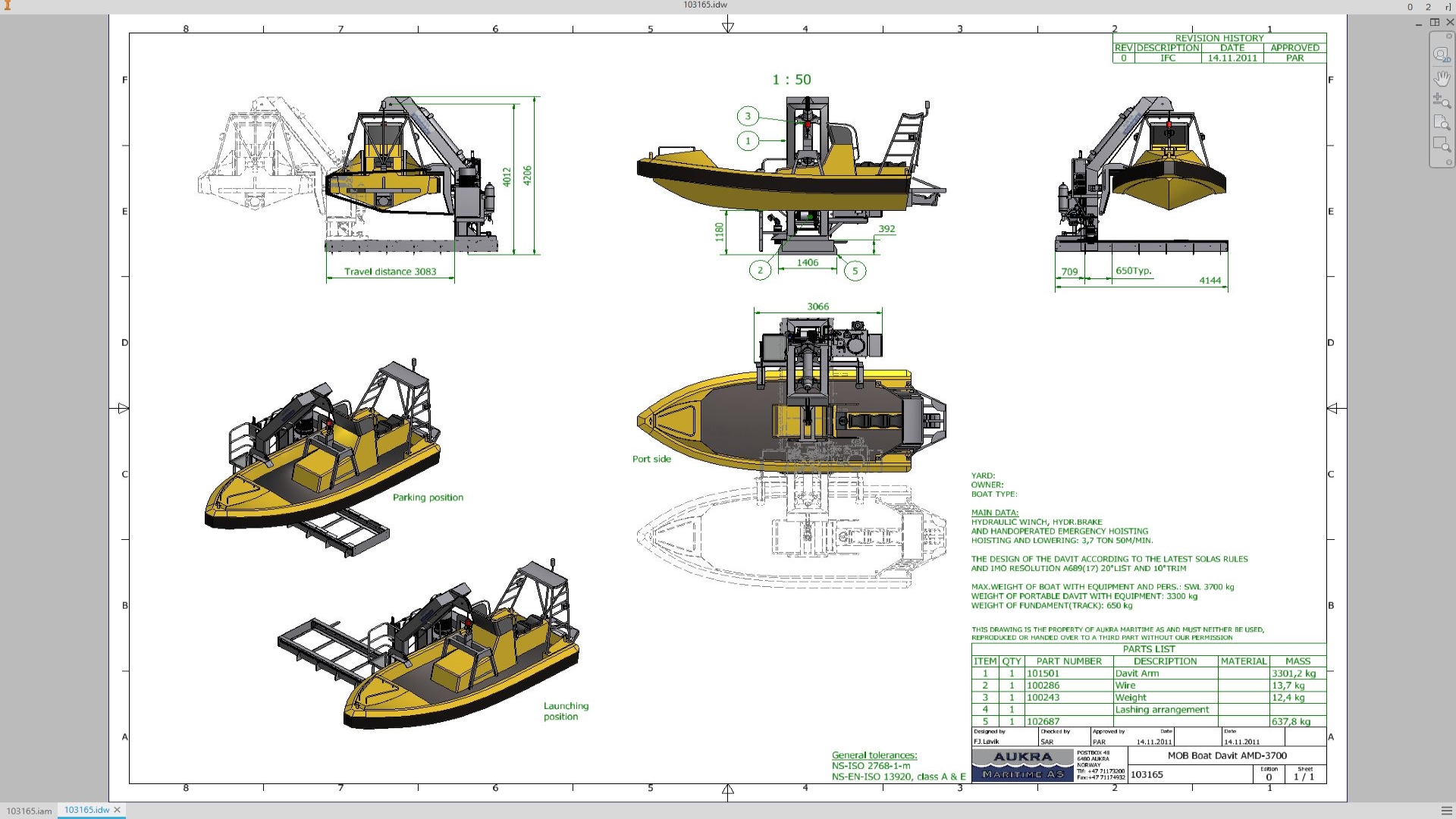1456x819 pixels.
Task: Select the REVISION HISTORY table title
Action: point(1219,38)
